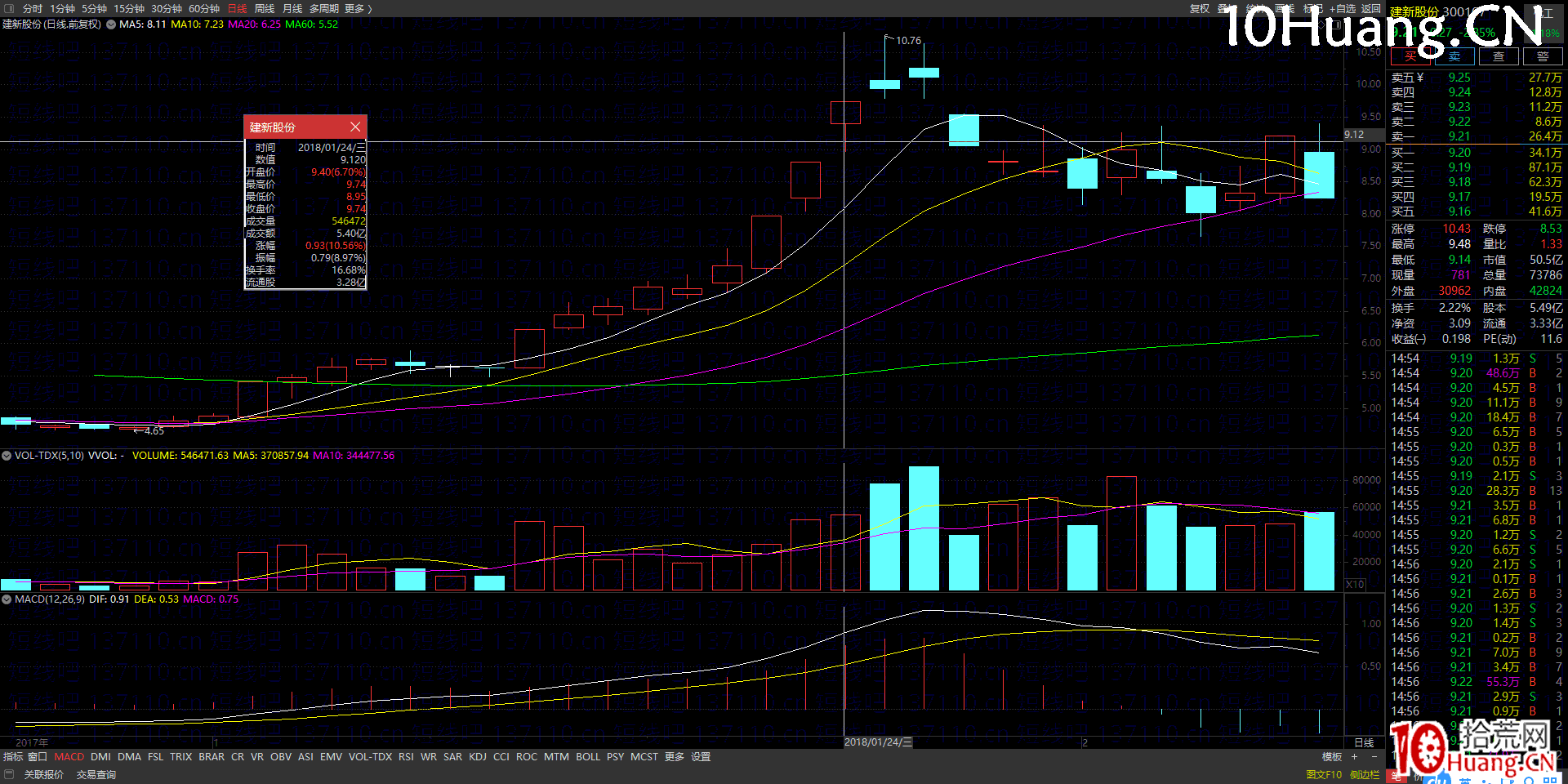The image size is (1568, 784).
Task: Toggle the 侧边栏 sidebar
Action: click(x=1364, y=774)
